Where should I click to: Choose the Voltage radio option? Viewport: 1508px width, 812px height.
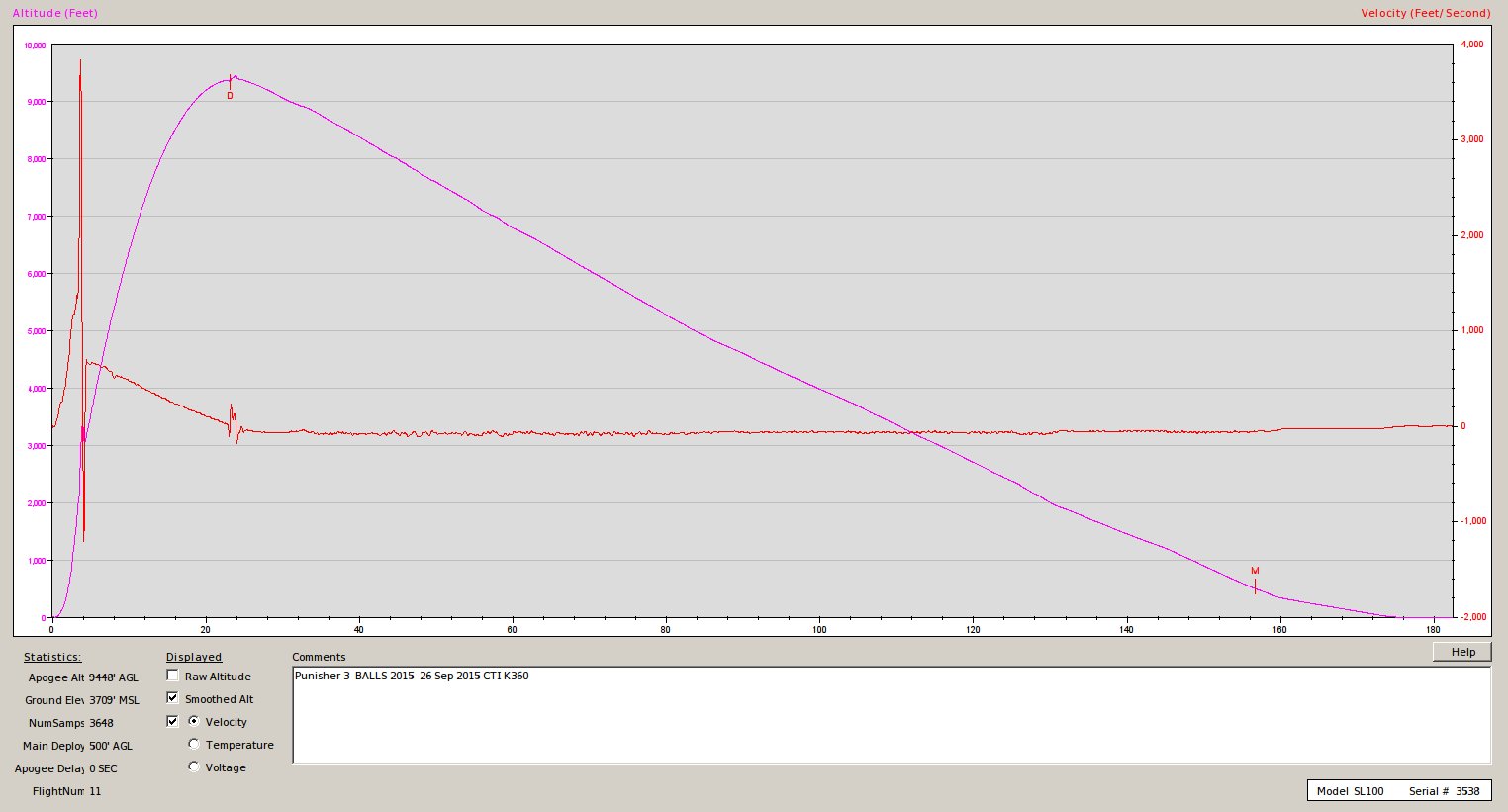[x=194, y=767]
